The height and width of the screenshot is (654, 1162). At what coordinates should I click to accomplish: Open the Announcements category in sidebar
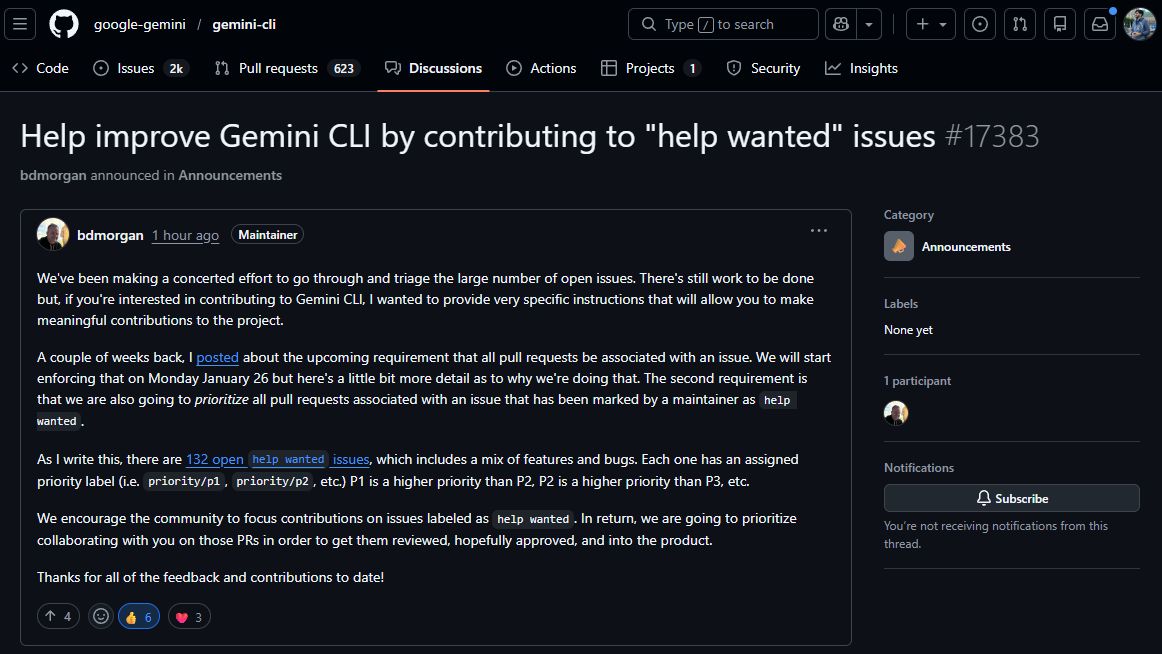[x=966, y=247]
